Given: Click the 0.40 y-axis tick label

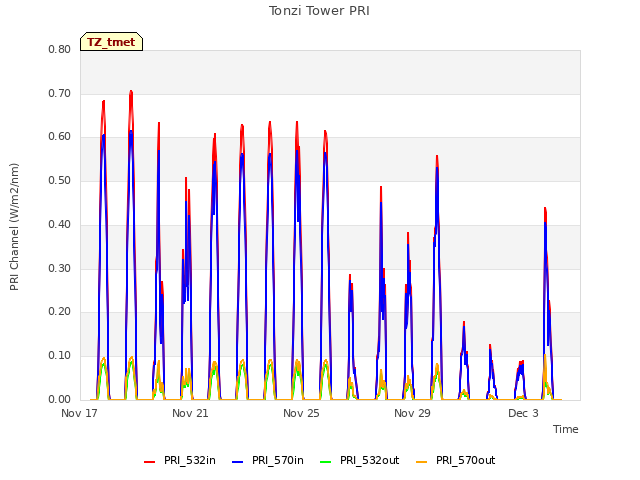Looking at the screenshot, I should [x=60, y=224].
